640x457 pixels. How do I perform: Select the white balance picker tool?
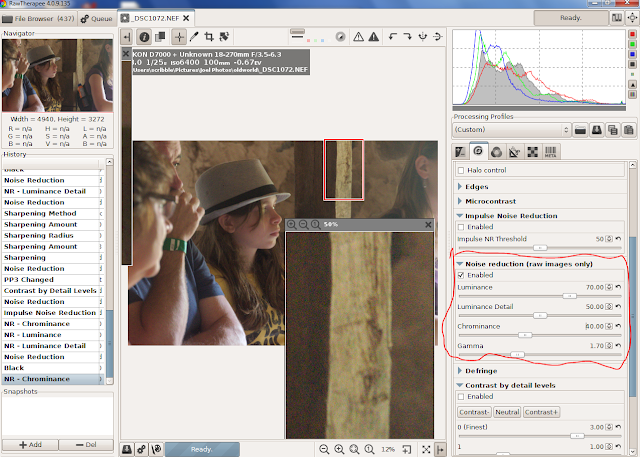pos(194,37)
